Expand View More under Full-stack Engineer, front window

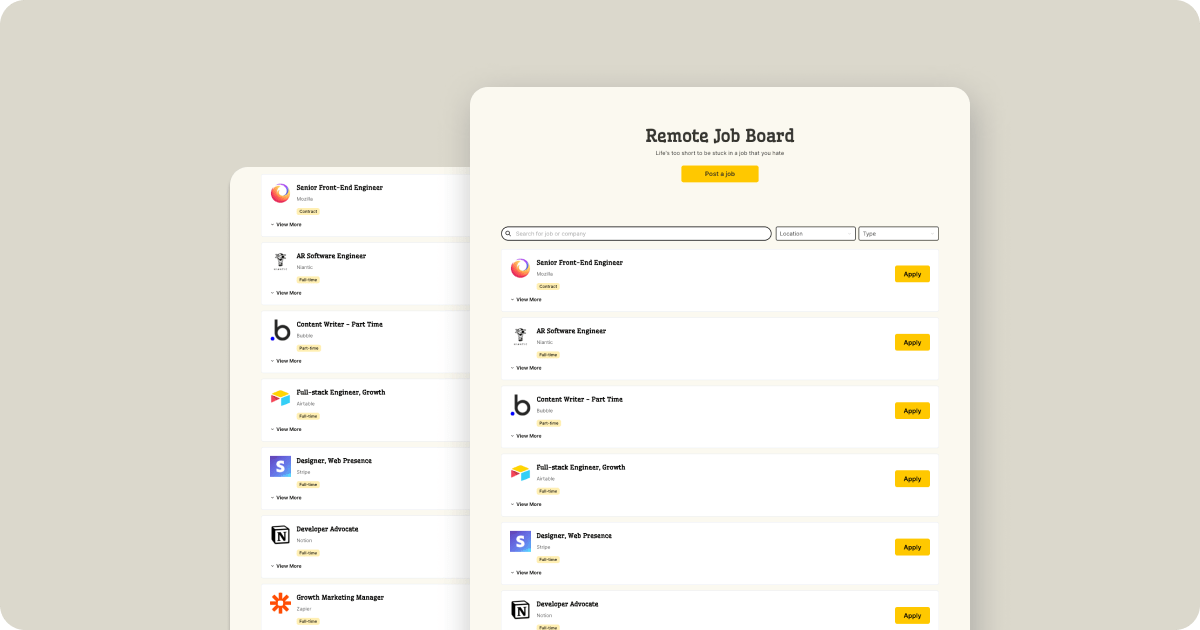(526, 504)
